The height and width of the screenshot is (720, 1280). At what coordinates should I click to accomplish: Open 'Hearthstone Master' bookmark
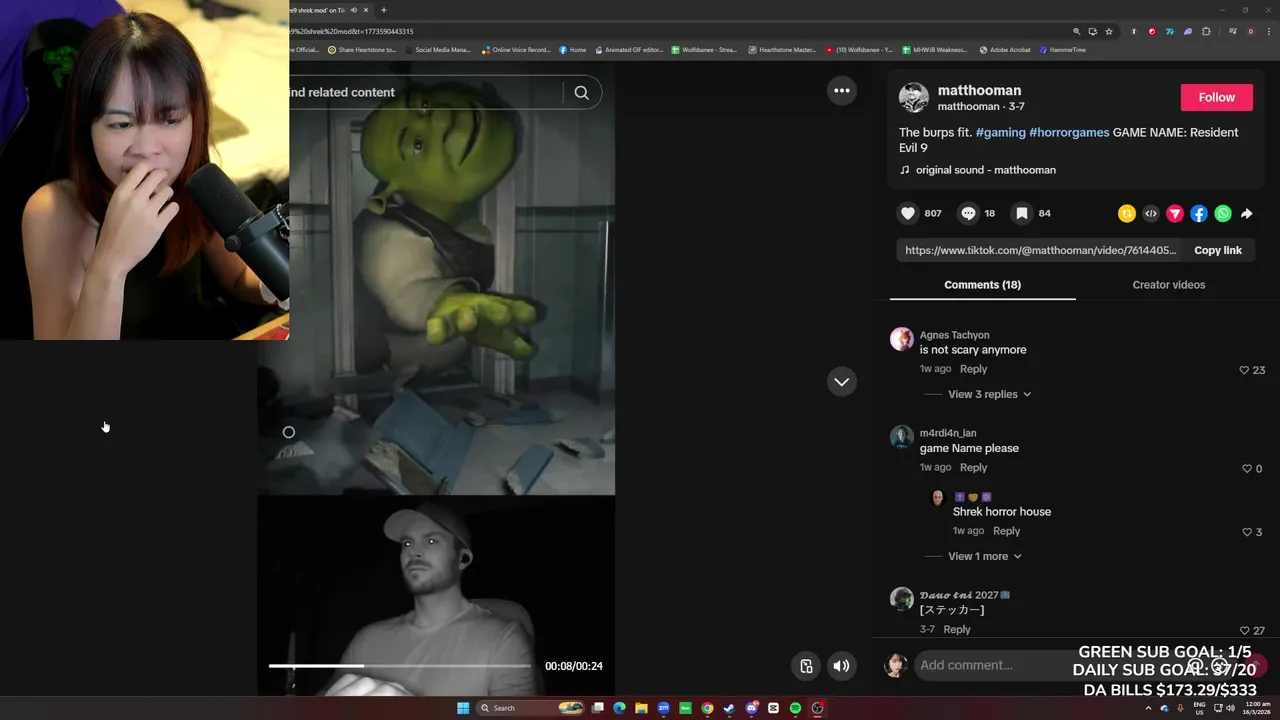pos(782,50)
